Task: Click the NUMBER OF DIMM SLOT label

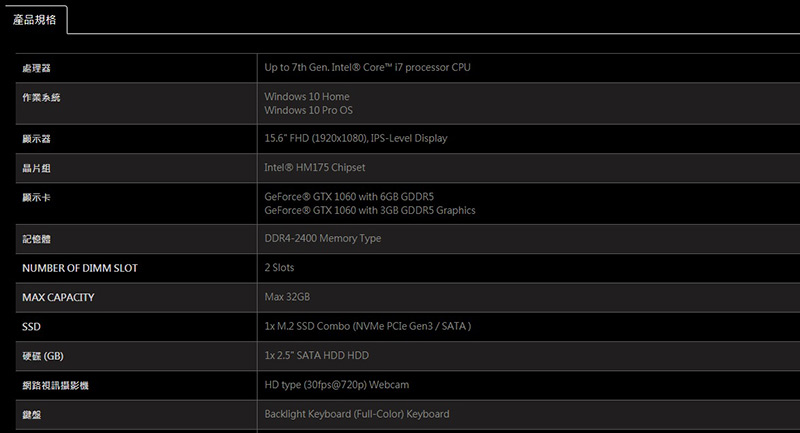Action: point(80,268)
